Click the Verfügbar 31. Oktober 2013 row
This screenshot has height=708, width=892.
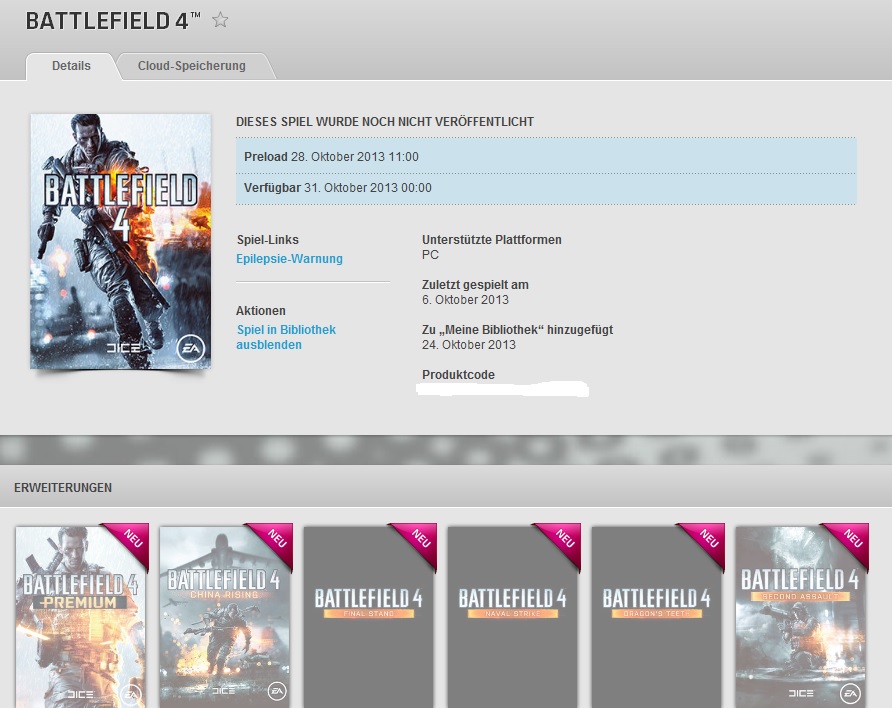point(546,188)
